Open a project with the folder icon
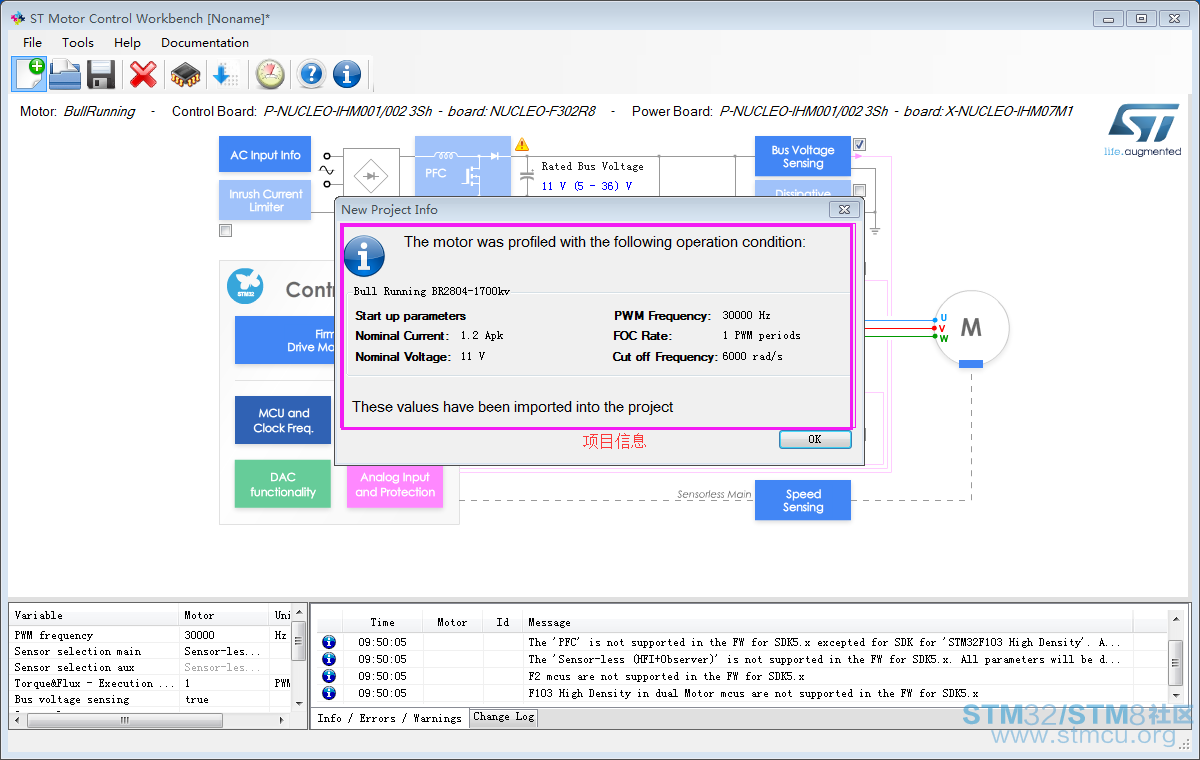This screenshot has height=760, width=1200. point(66,74)
